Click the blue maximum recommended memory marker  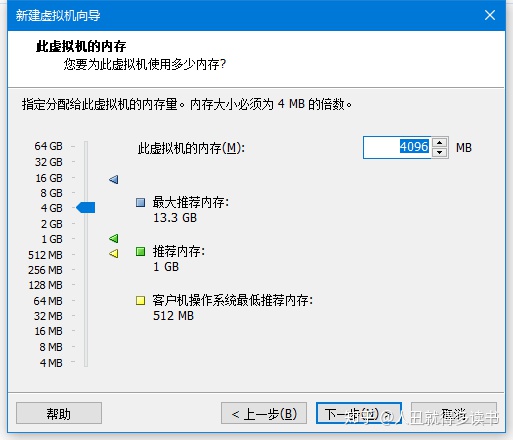(114, 180)
